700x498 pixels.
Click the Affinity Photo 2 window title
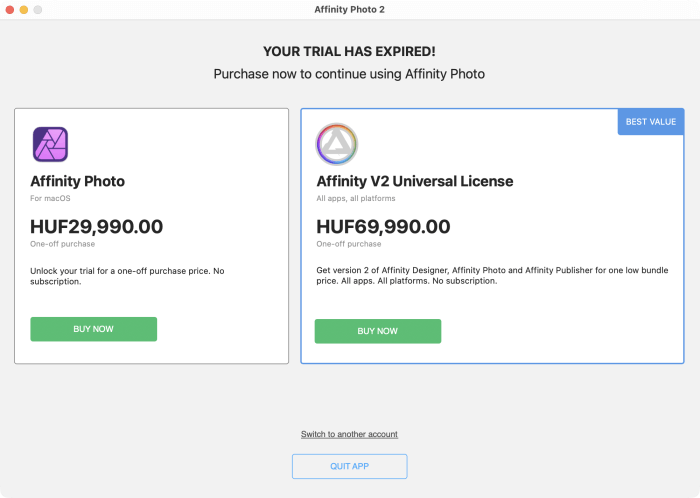349,9
